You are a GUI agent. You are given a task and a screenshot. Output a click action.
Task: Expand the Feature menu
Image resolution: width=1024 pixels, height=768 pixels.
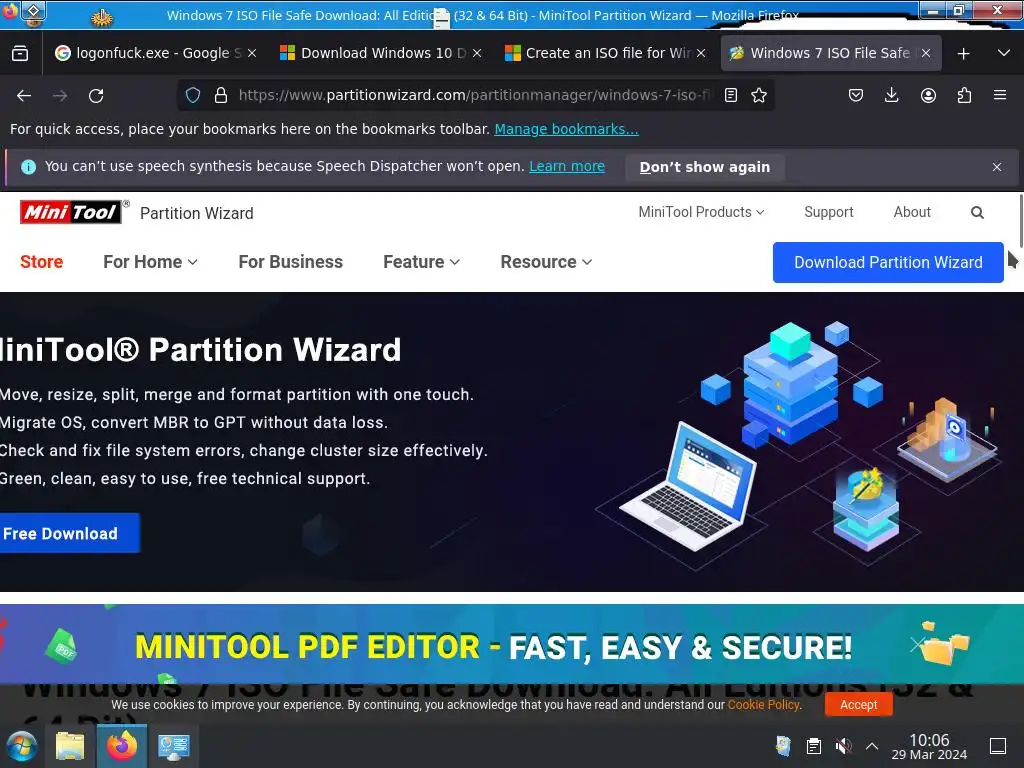[x=421, y=262]
